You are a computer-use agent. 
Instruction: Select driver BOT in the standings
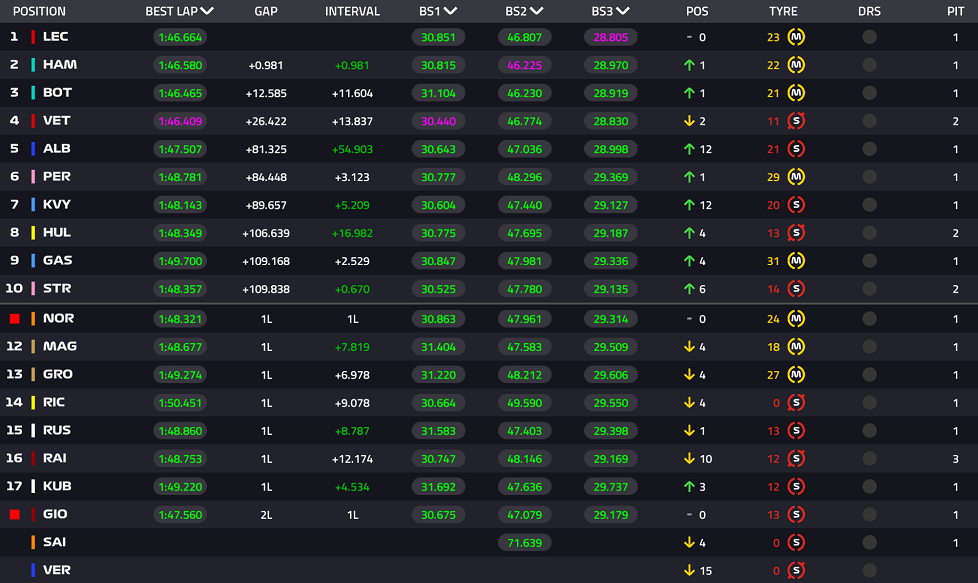57,93
